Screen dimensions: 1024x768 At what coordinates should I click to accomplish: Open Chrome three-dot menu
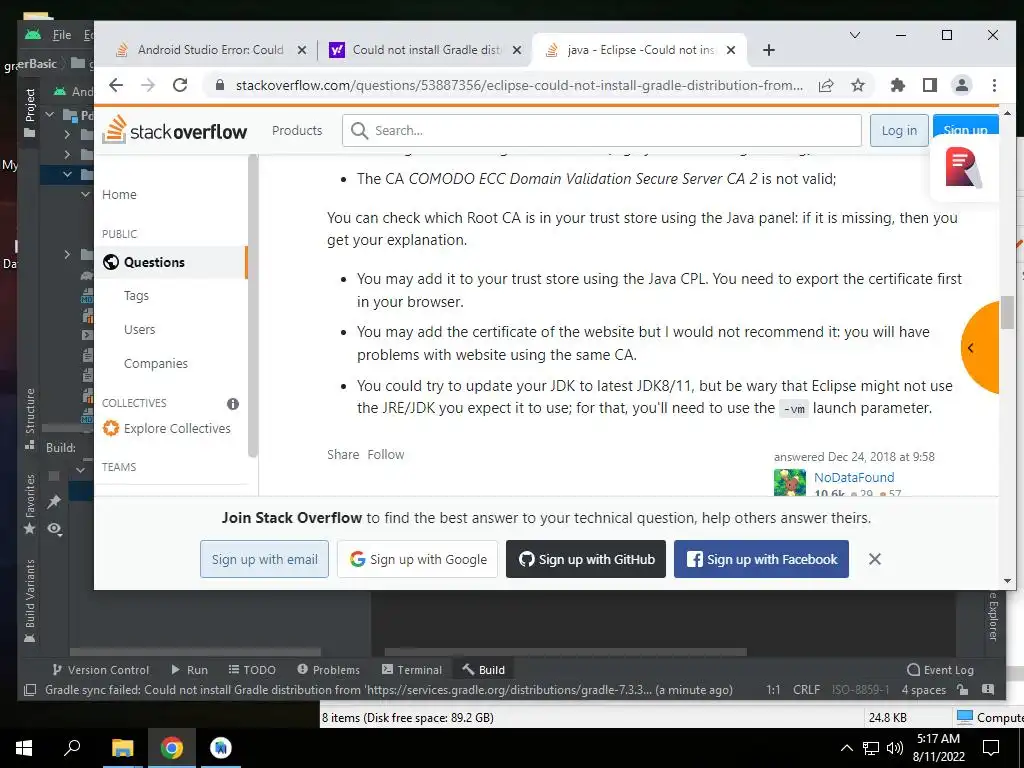point(994,85)
